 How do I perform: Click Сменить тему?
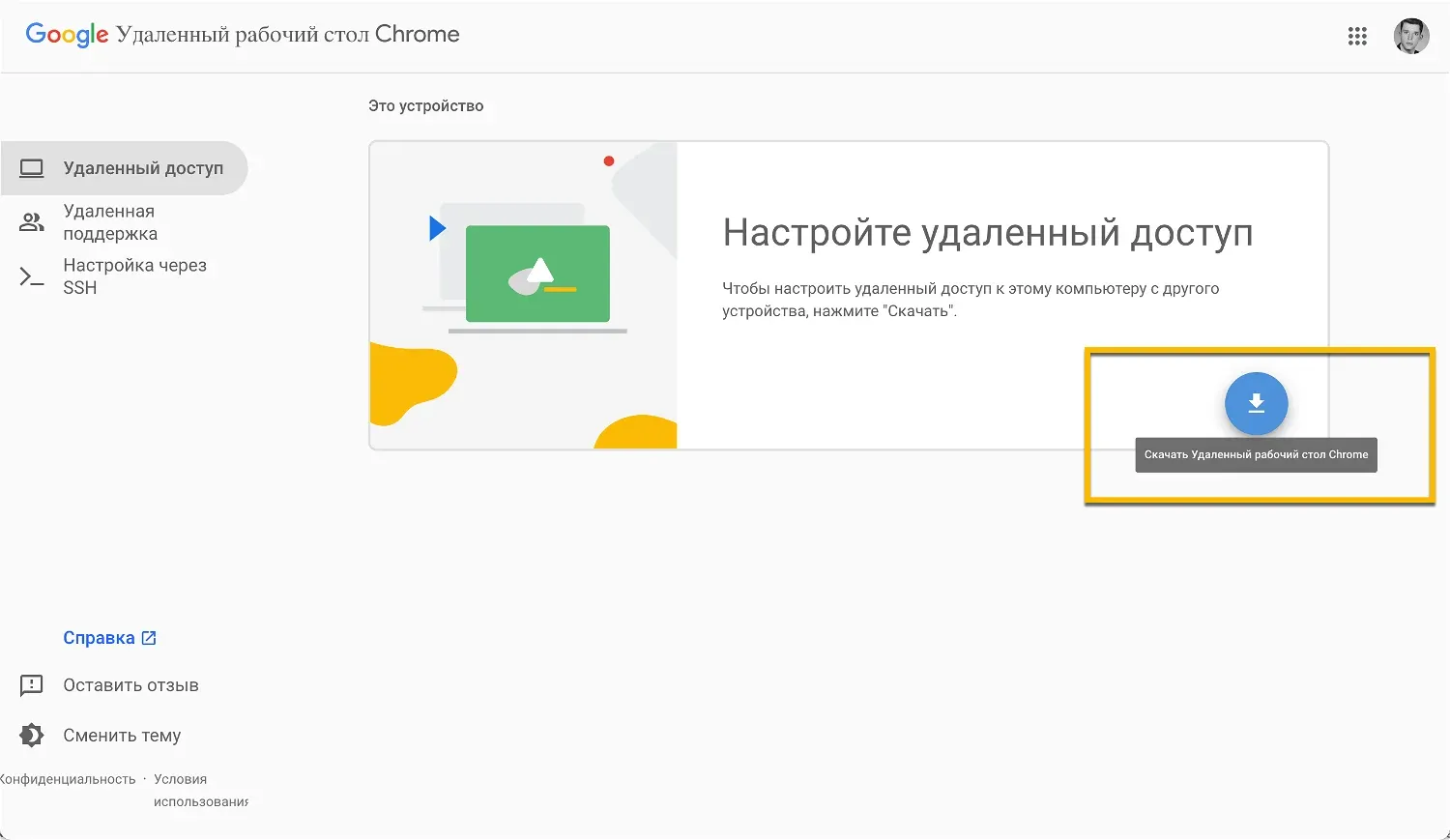(x=122, y=736)
